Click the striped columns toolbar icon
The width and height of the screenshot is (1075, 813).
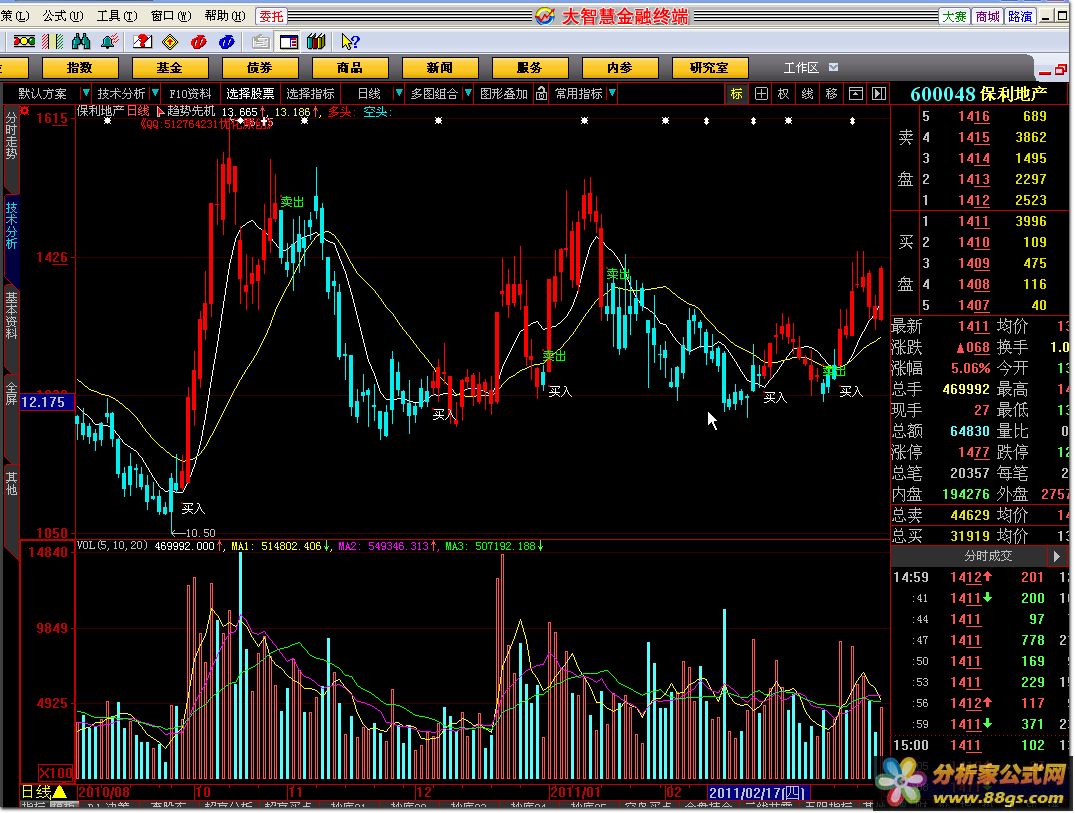[53, 43]
